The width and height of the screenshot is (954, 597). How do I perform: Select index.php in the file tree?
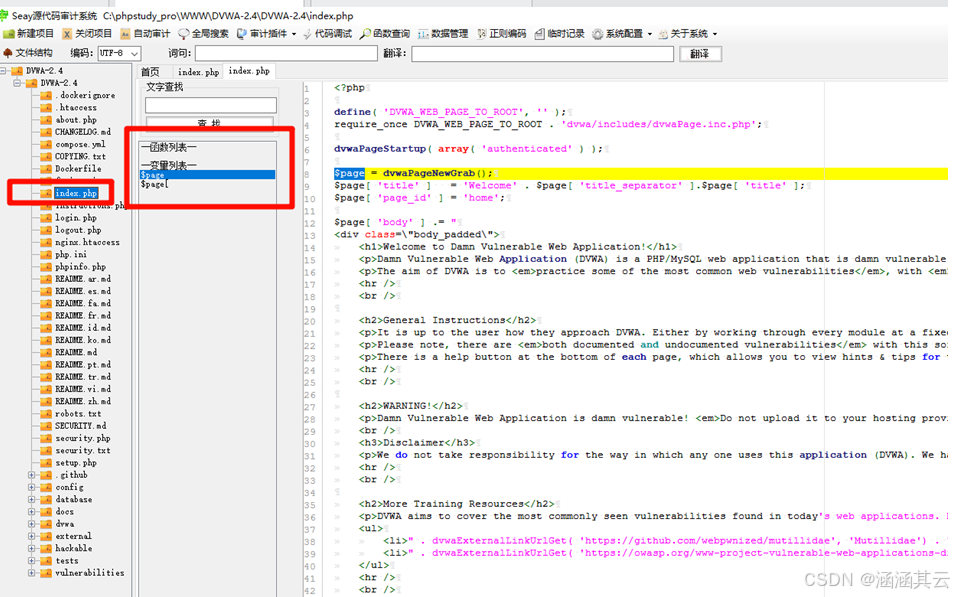click(76, 193)
